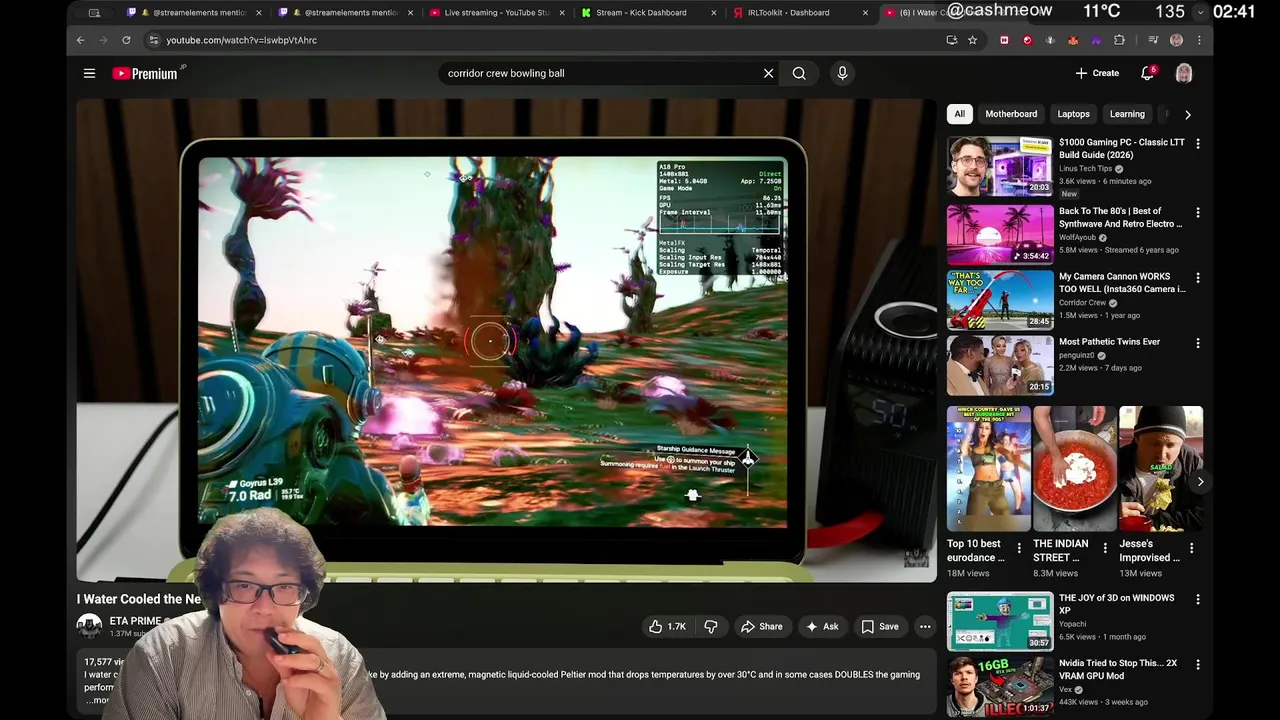Open ETA PRIME channel avatar

coord(89,626)
